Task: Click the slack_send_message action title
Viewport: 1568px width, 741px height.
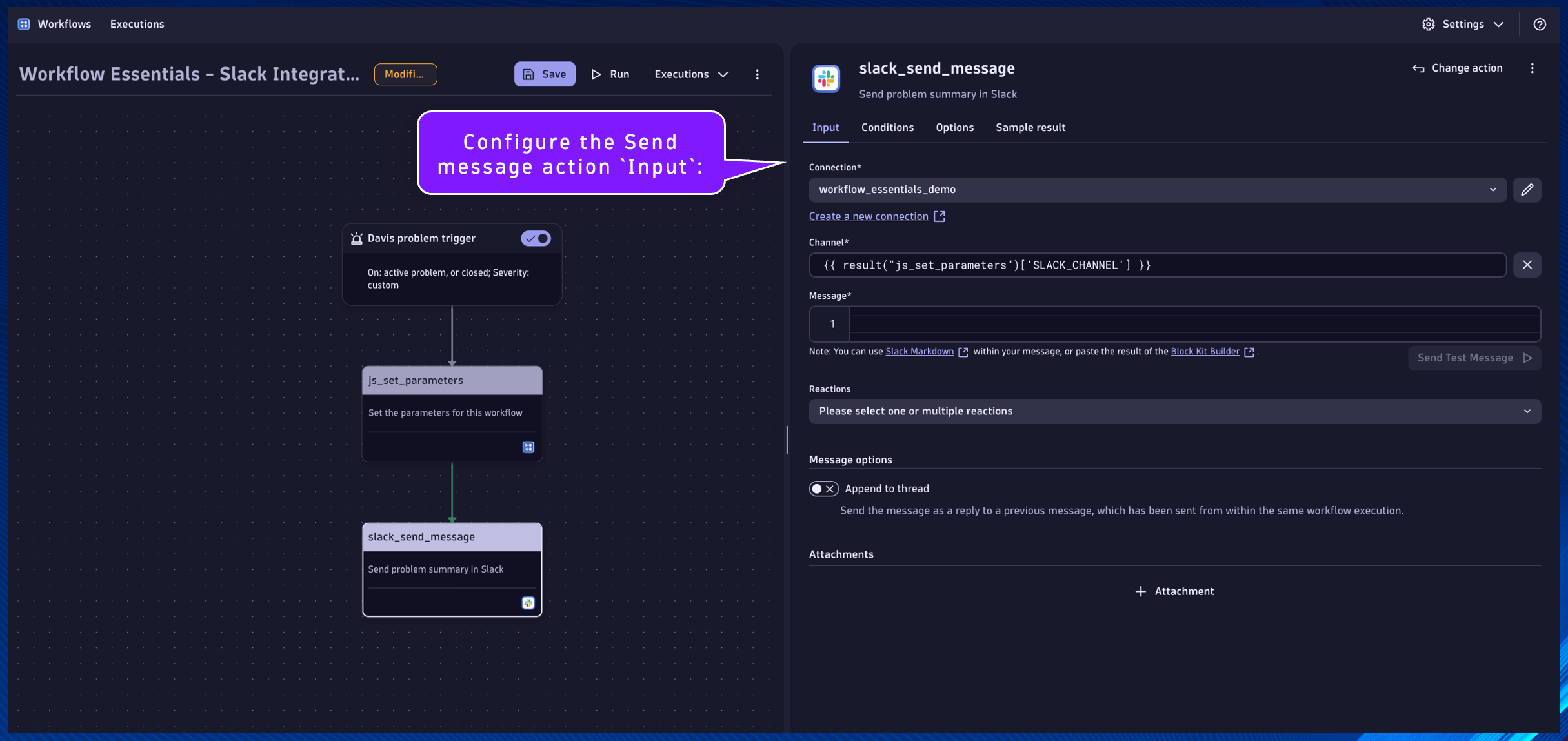Action: [x=936, y=68]
